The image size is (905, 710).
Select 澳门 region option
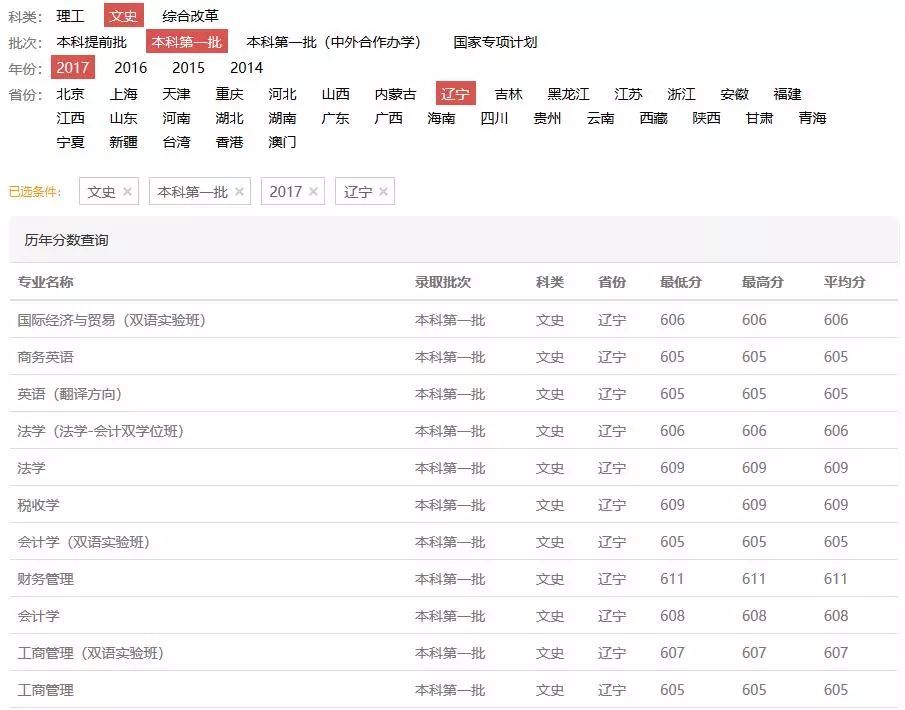click(282, 142)
